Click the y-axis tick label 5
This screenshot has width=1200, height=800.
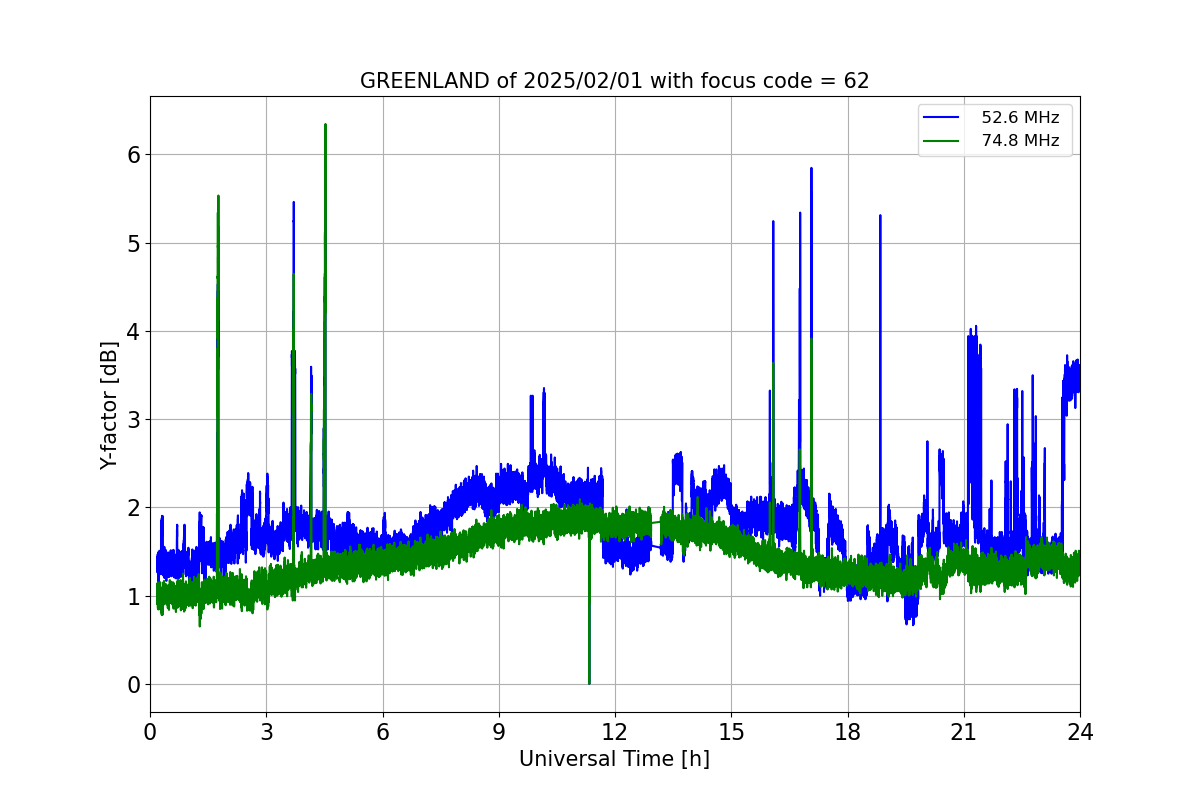(x=133, y=244)
